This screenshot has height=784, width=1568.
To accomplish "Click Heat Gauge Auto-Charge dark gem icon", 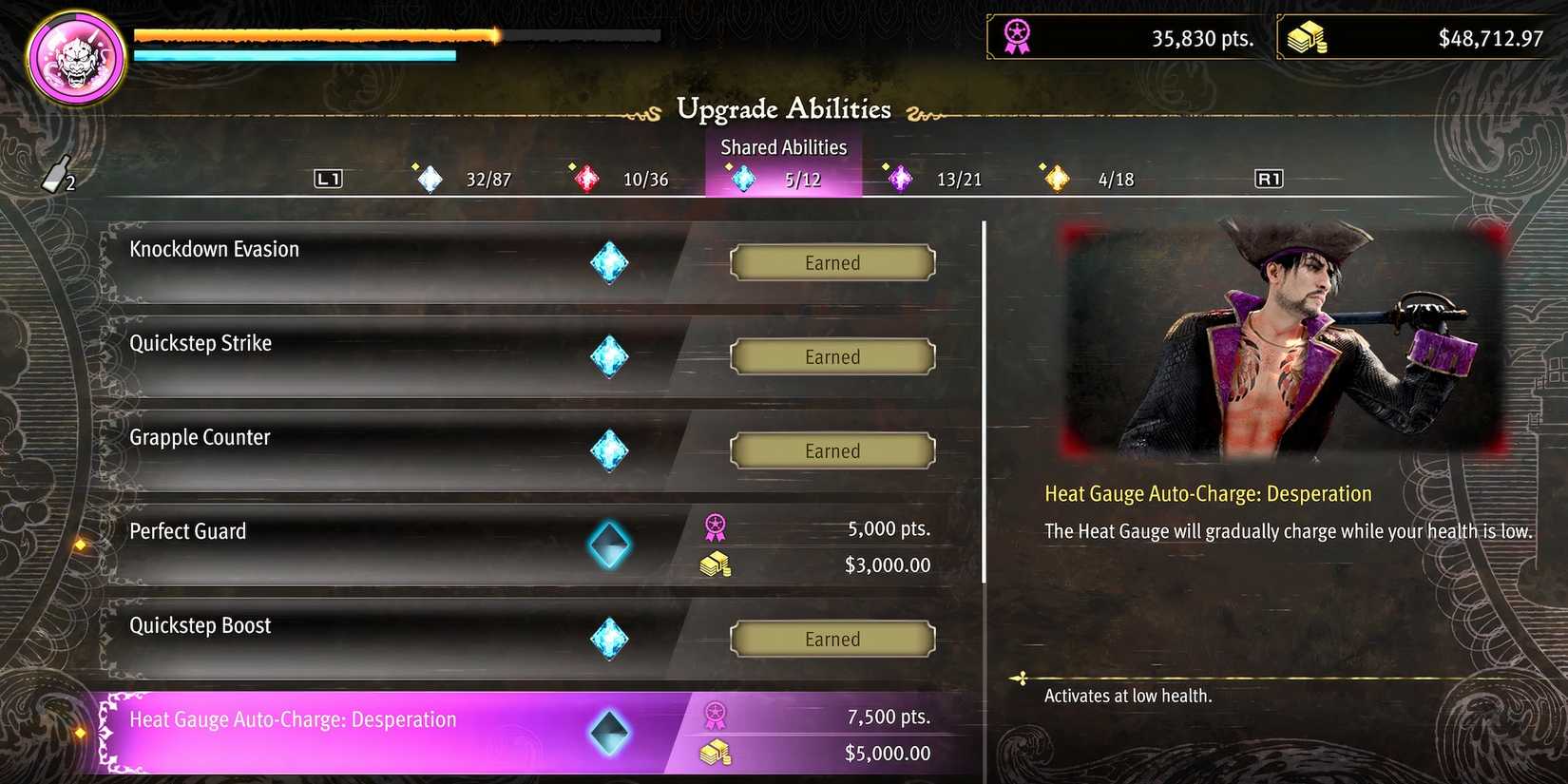I will (x=609, y=733).
